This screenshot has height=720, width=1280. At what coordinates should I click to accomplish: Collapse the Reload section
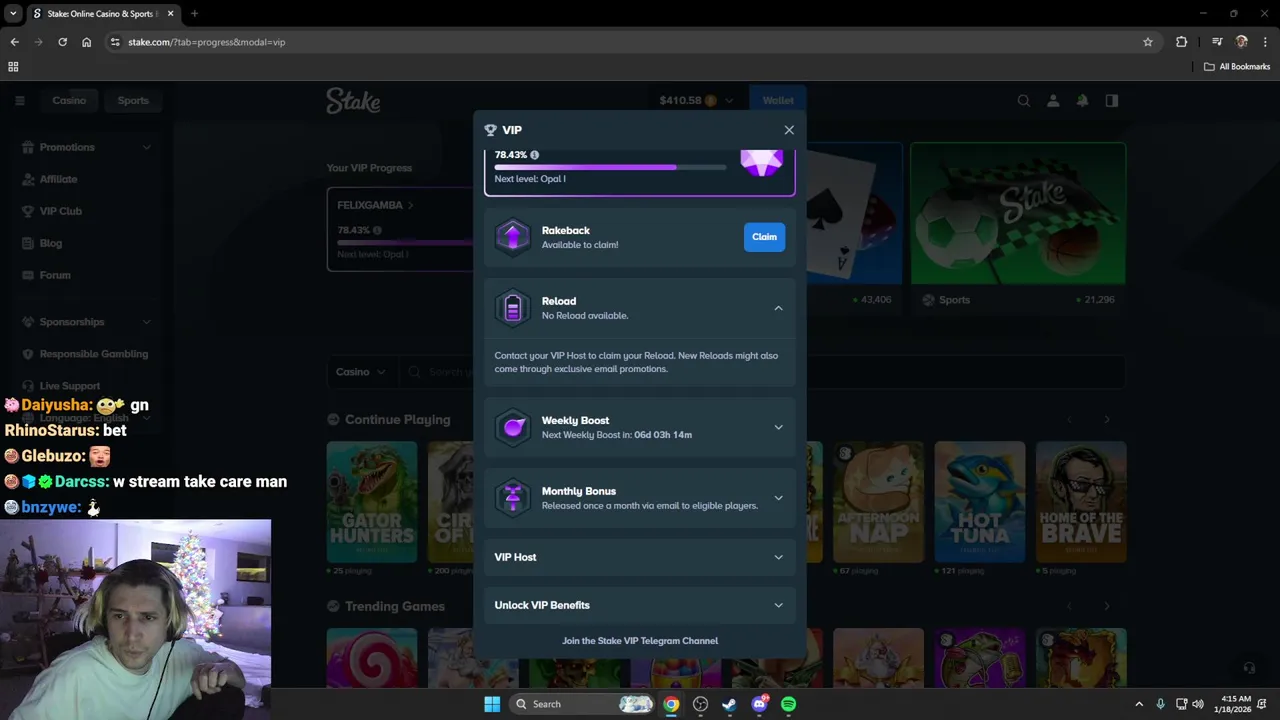tap(778, 308)
